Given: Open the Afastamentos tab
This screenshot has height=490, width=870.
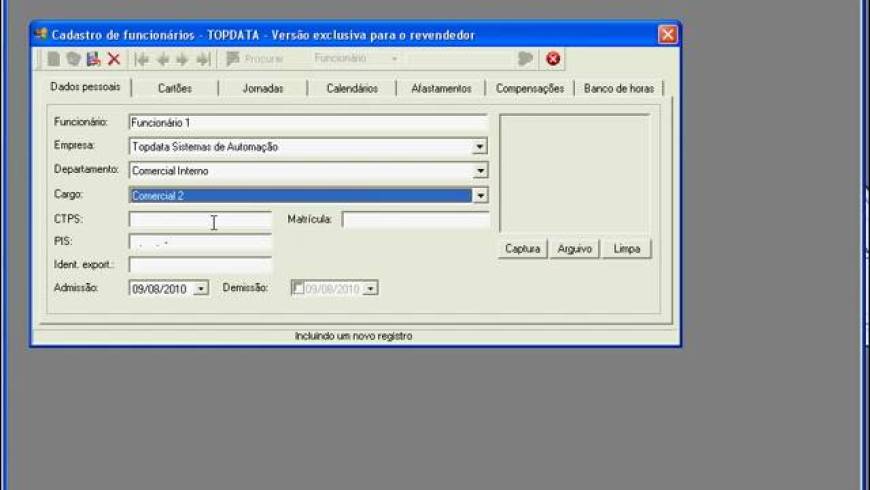Looking at the screenshot, I should tap(441, 88).
